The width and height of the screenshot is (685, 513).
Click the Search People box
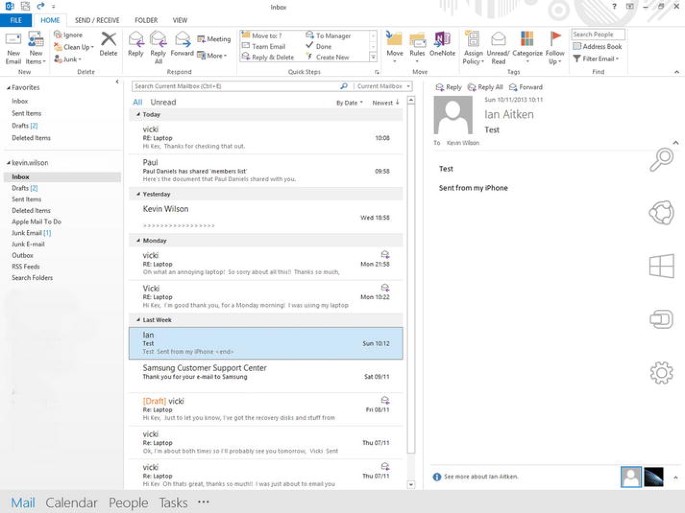[x=598, y=34]
